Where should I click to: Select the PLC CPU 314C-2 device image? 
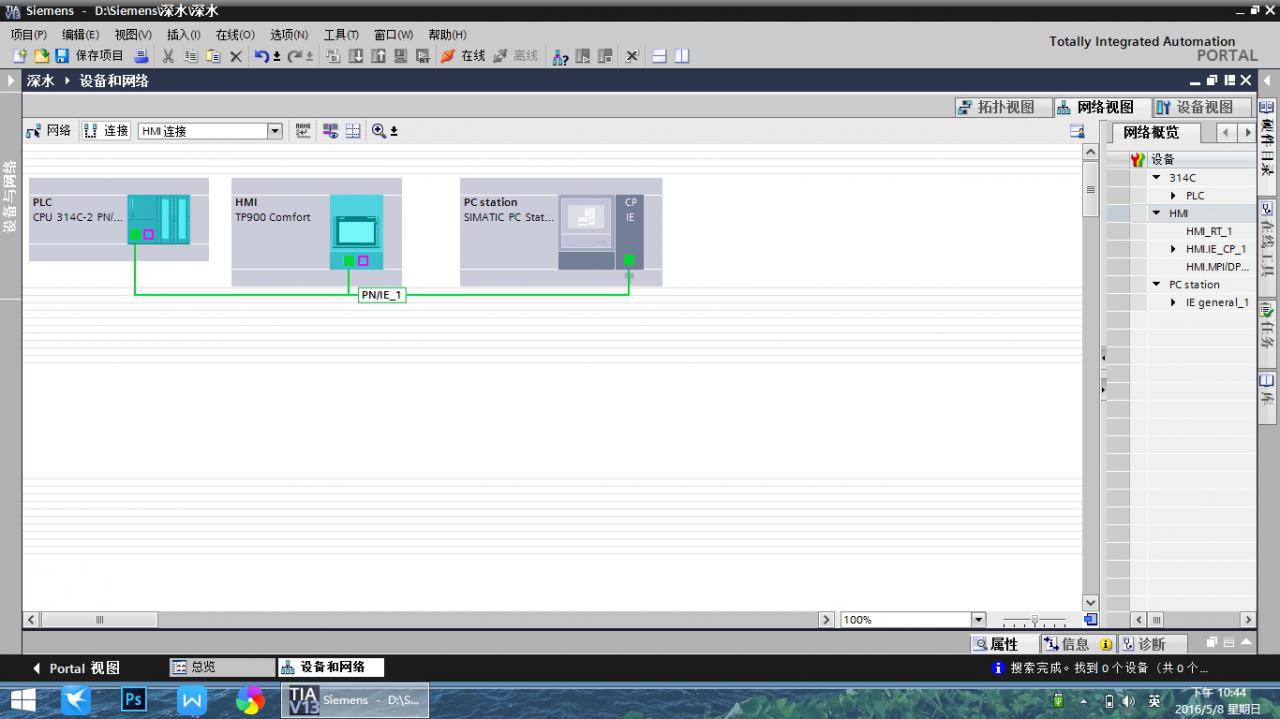pos(158,219)
